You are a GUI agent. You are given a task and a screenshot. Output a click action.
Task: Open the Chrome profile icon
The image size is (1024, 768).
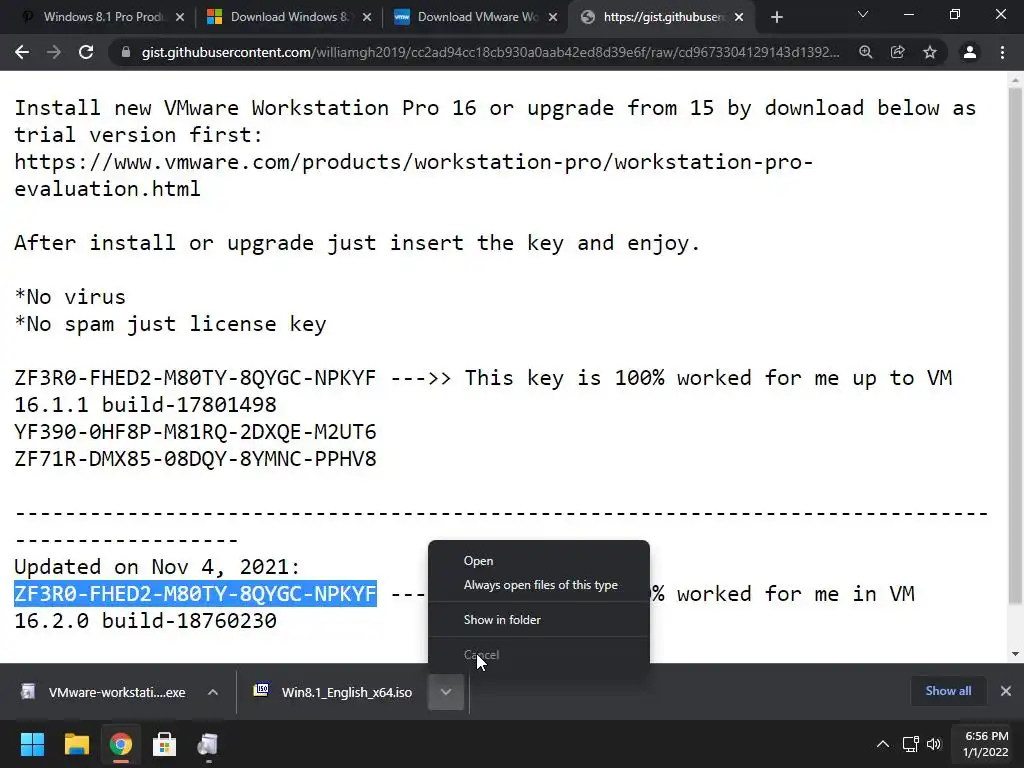click(x=970, y=52)
